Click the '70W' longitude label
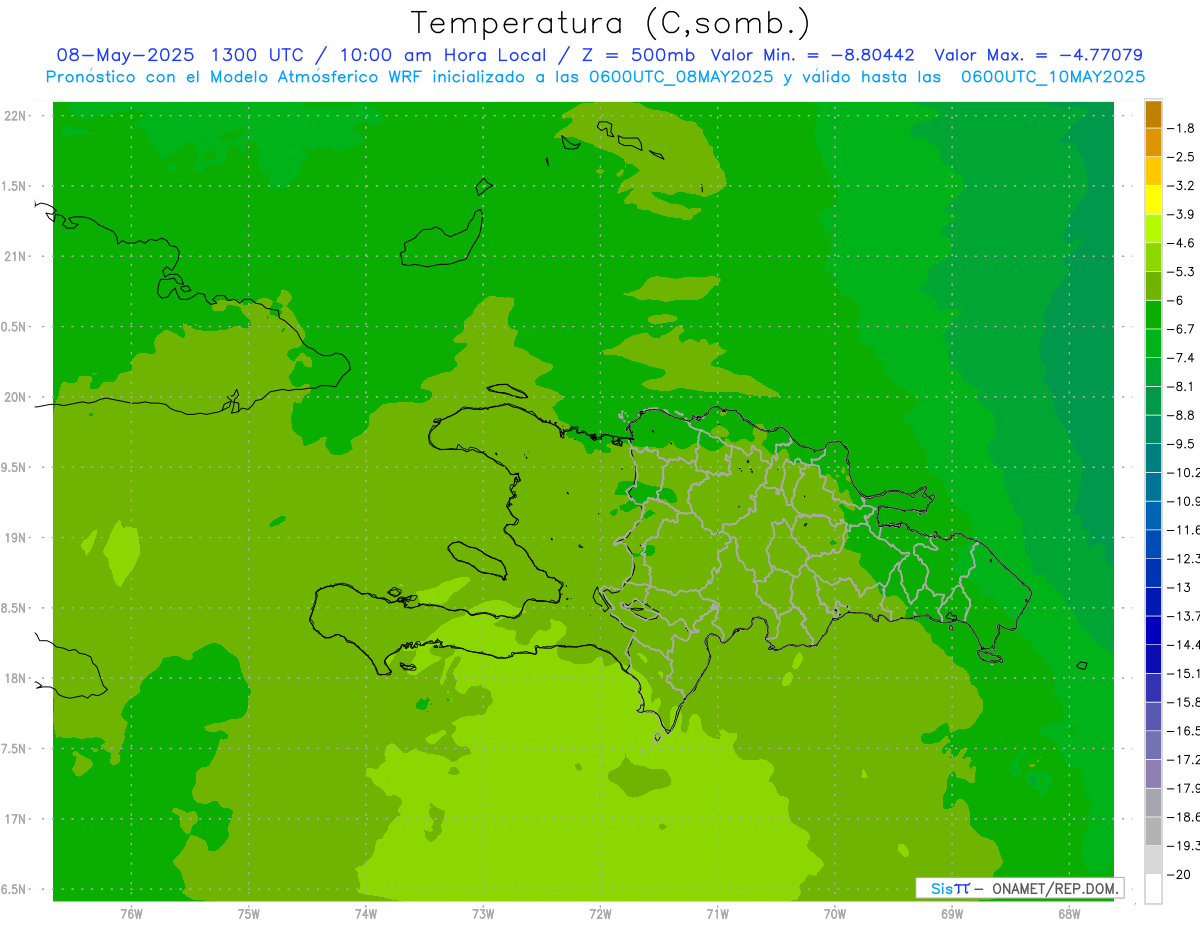 pos(835,914)
